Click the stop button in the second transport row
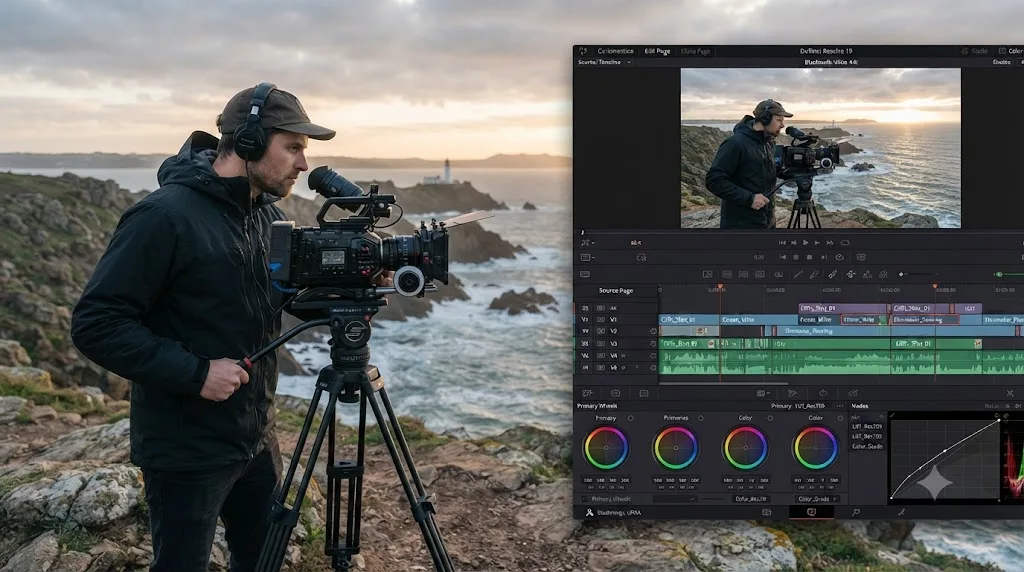Image resolution: width=1024 pixels, height=572 pixels. pos(809,257)
